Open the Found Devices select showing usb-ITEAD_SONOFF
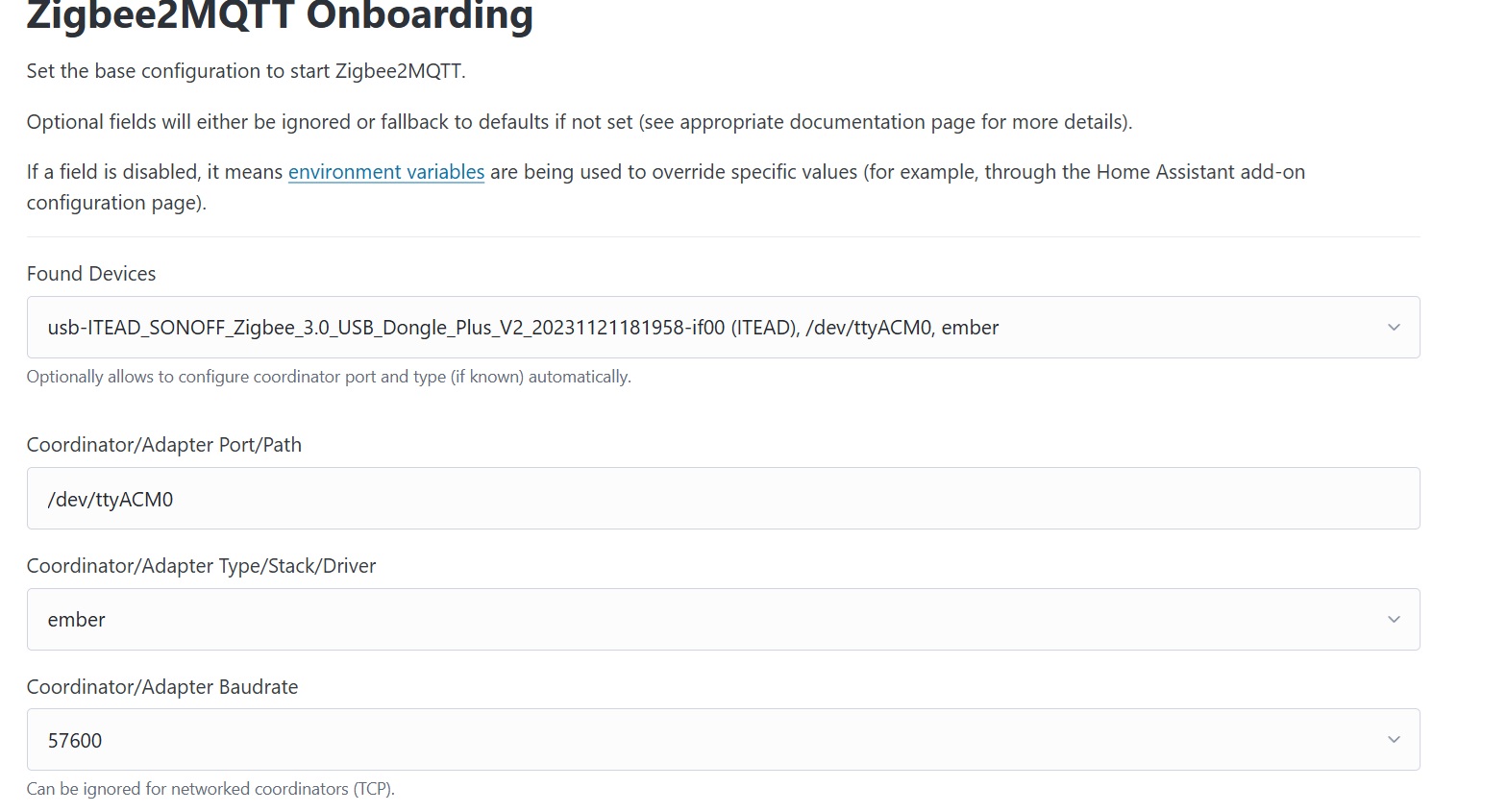 tap(723, 328)
